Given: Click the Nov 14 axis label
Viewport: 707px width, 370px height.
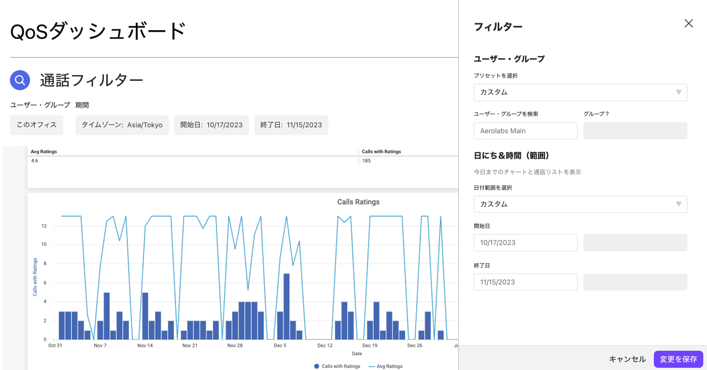Looking at the screenshot, I should coord(145,346).
